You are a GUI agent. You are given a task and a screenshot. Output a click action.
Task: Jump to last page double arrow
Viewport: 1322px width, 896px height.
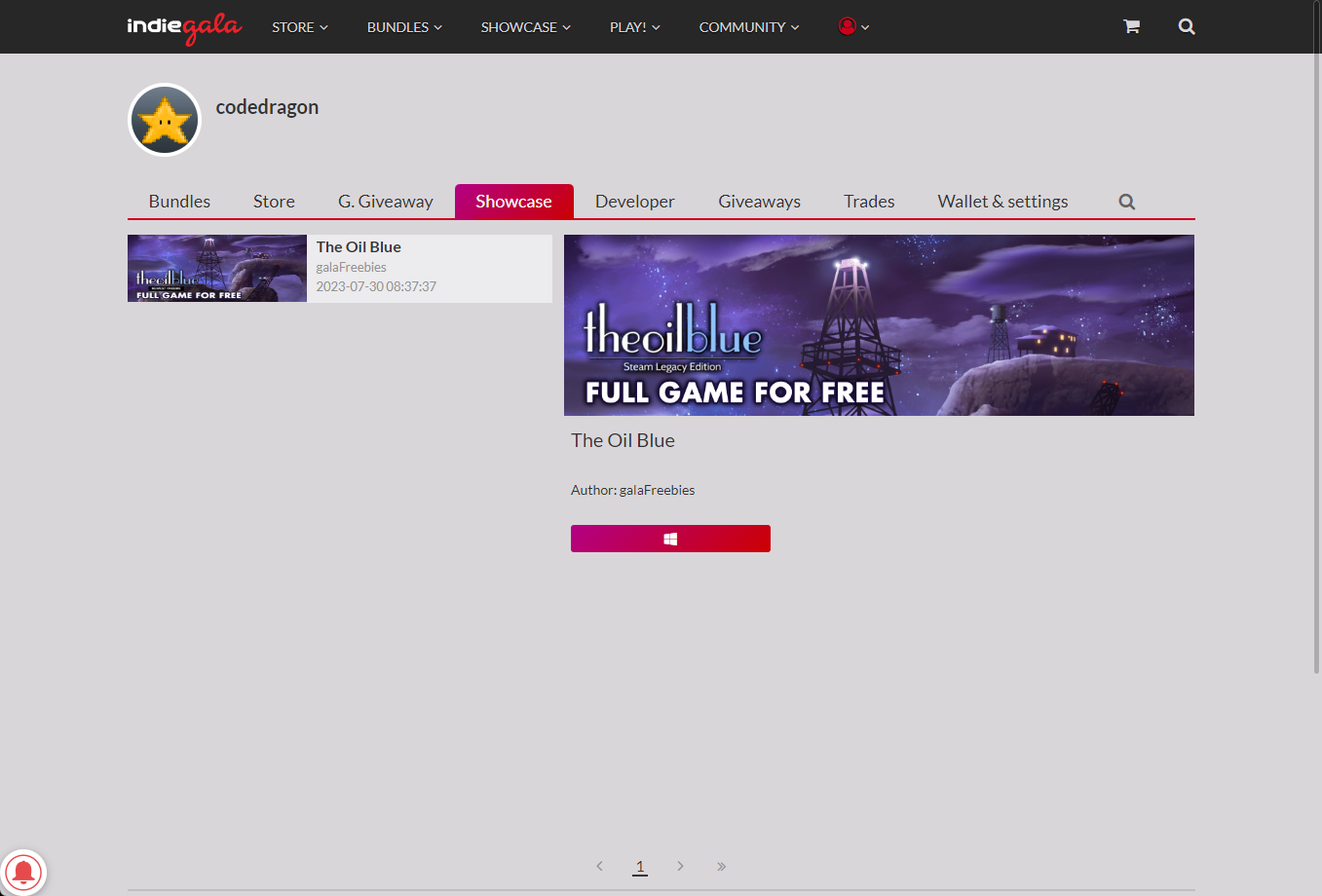721,866
